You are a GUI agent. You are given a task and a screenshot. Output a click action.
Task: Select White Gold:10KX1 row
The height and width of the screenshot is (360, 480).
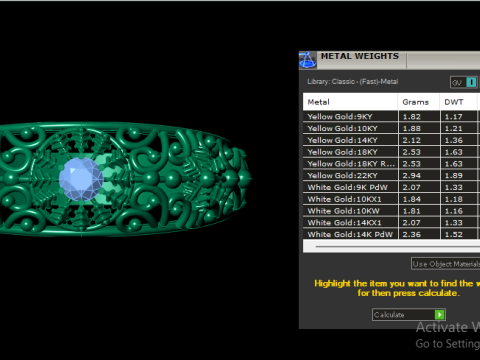(x=391, y=199)
